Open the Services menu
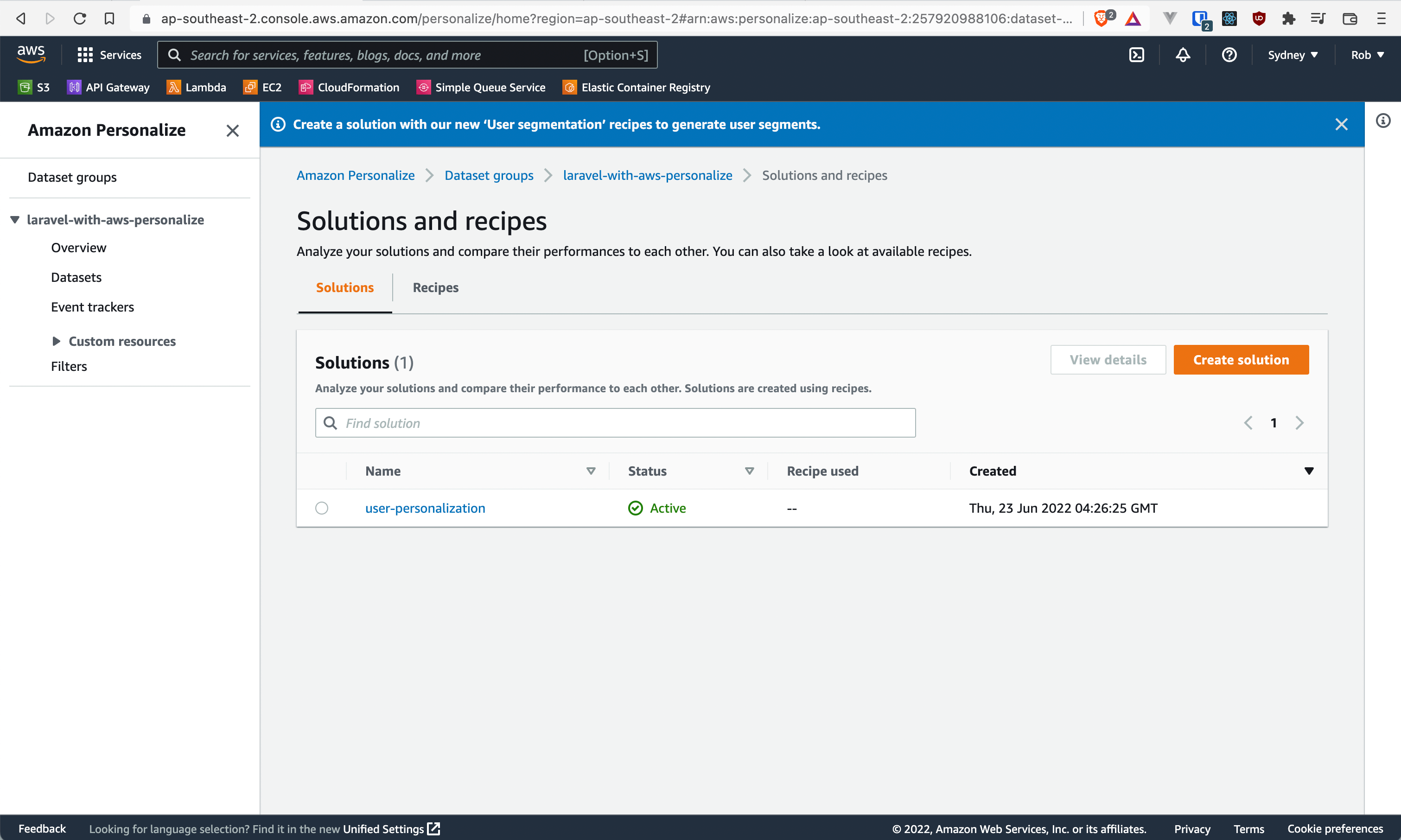Viewport: 1401px width, 840px height. (x=109, y=54)
